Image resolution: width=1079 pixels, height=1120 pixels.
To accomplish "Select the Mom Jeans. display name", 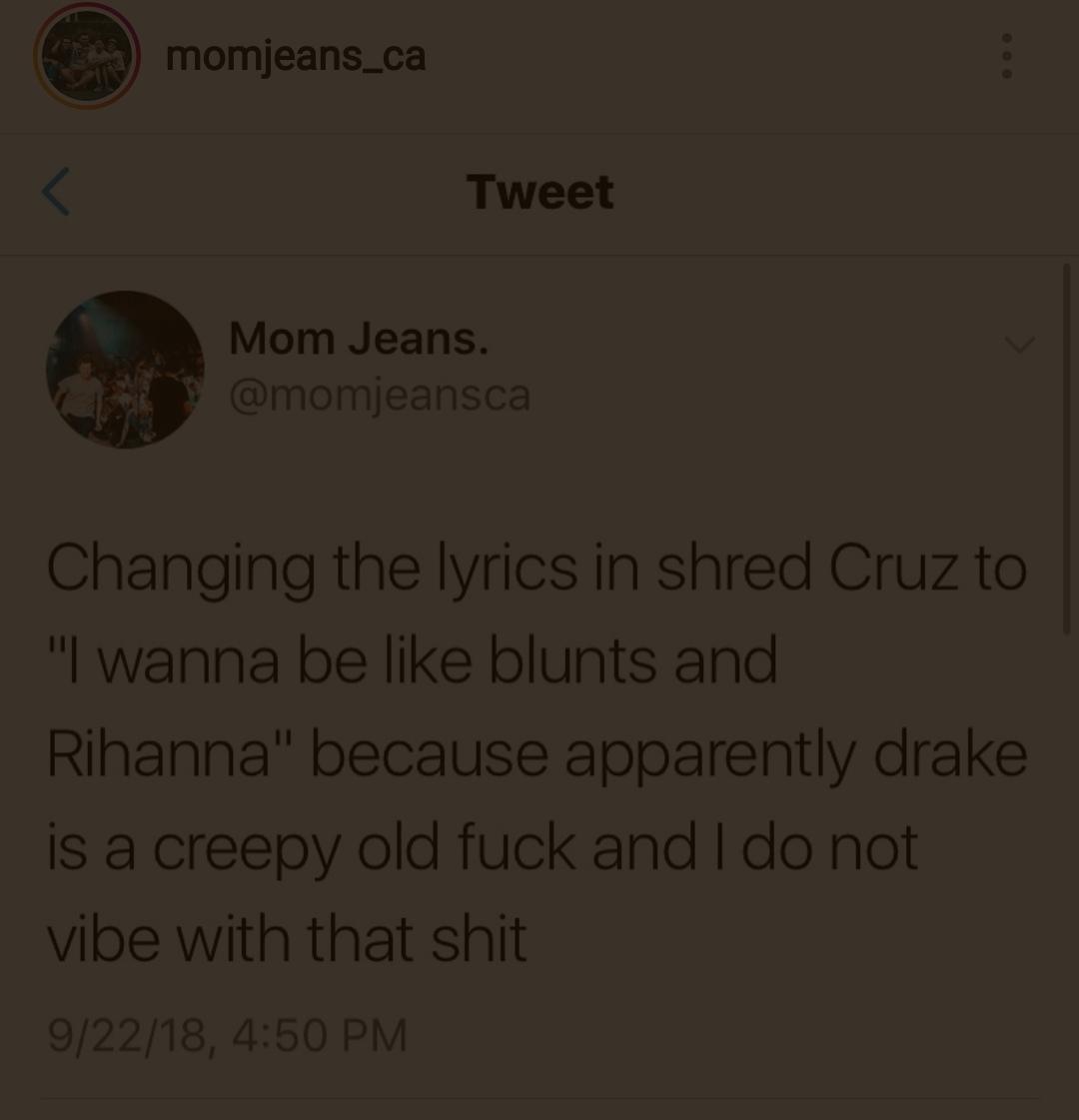I will tap(358, 338).
